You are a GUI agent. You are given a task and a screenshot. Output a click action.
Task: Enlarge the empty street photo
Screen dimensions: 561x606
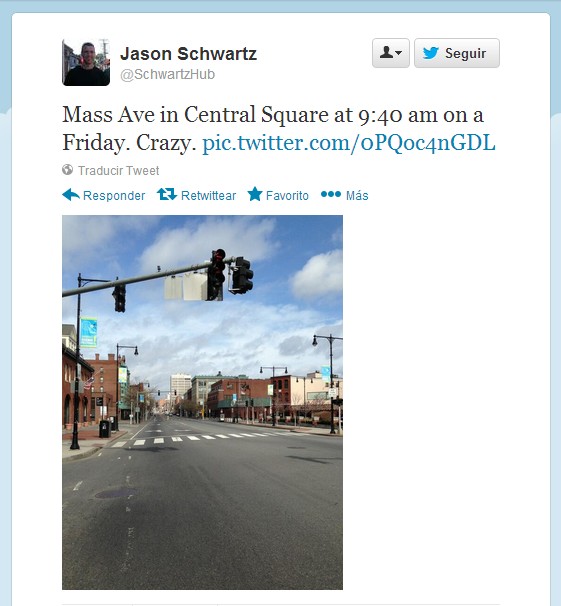point(202,402)
